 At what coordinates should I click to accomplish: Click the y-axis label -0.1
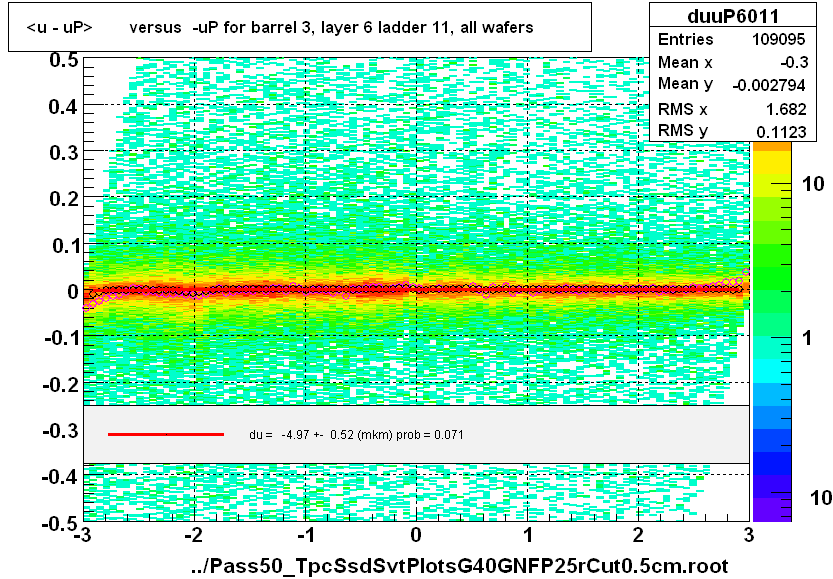(60, 338)
